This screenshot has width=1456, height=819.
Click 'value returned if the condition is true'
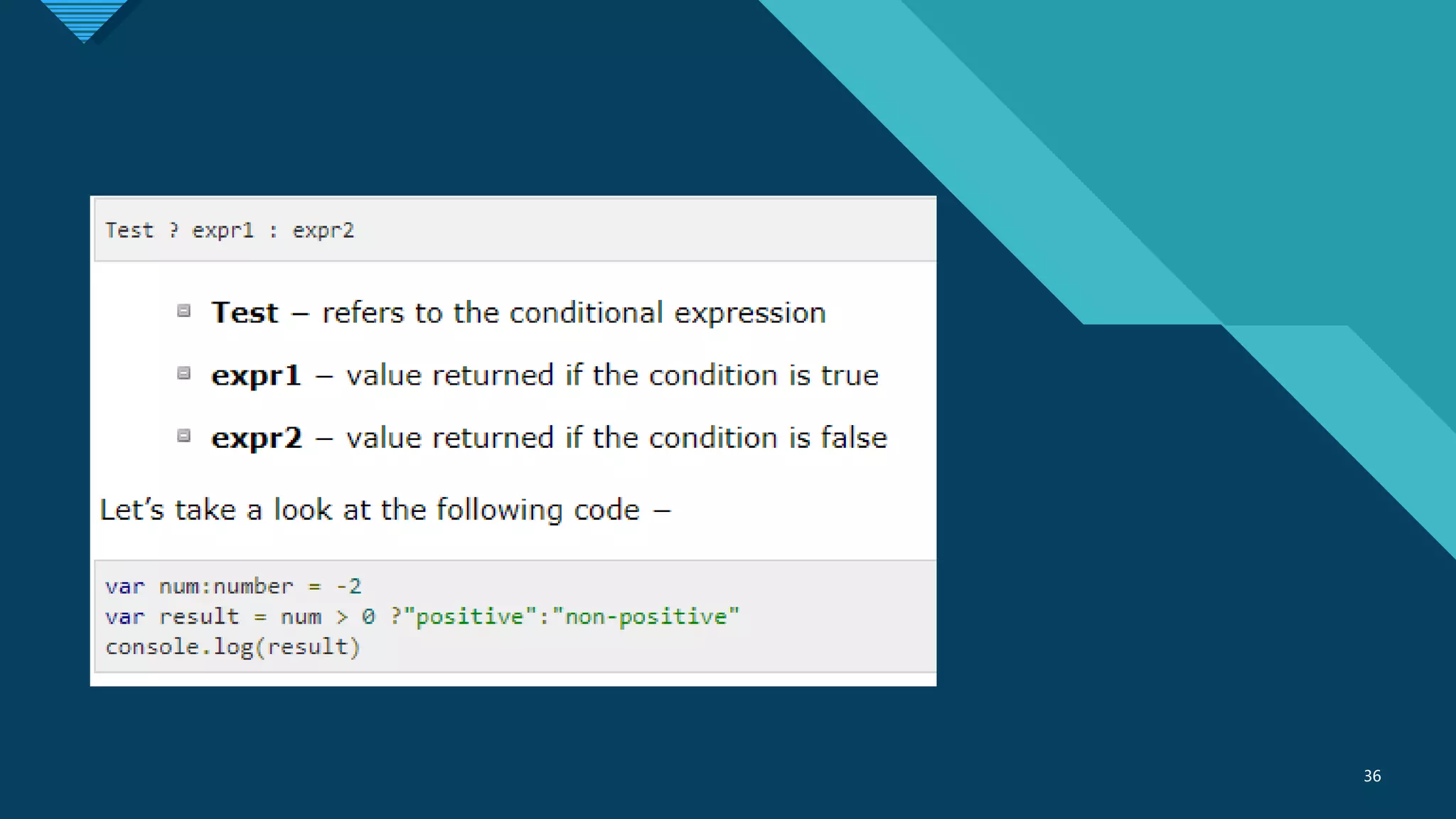tap(611, 375)
